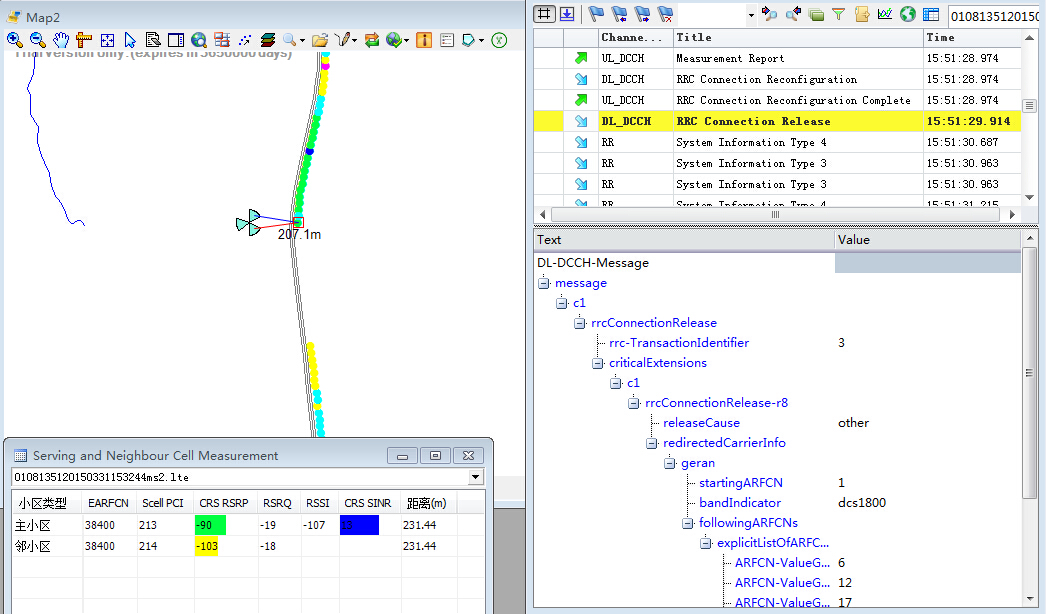Screen dimensions: 1046x614
Task: Click the yellow -103 RSRP cell
Action: (206, 546)
